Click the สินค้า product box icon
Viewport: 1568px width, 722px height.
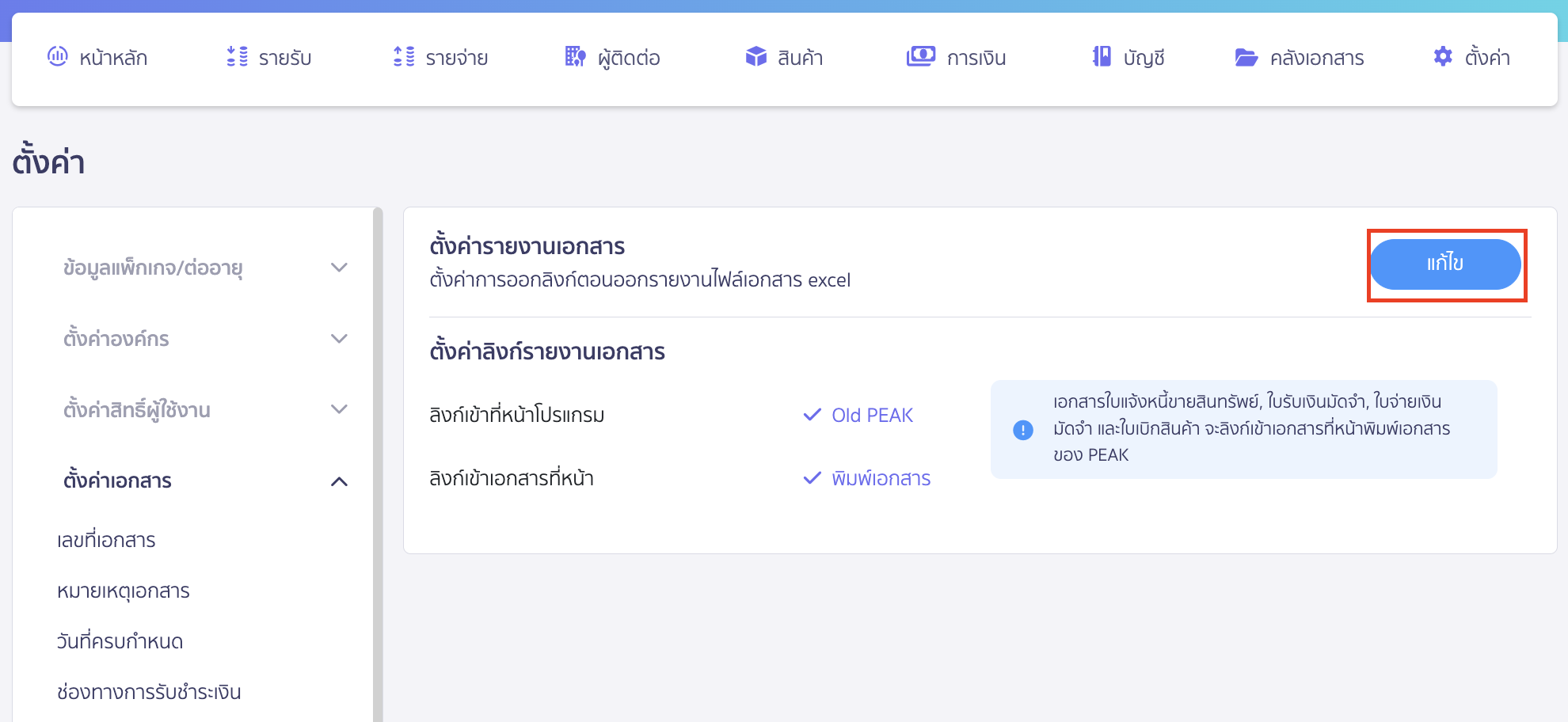pyautogui.click(x=754, y=56)
